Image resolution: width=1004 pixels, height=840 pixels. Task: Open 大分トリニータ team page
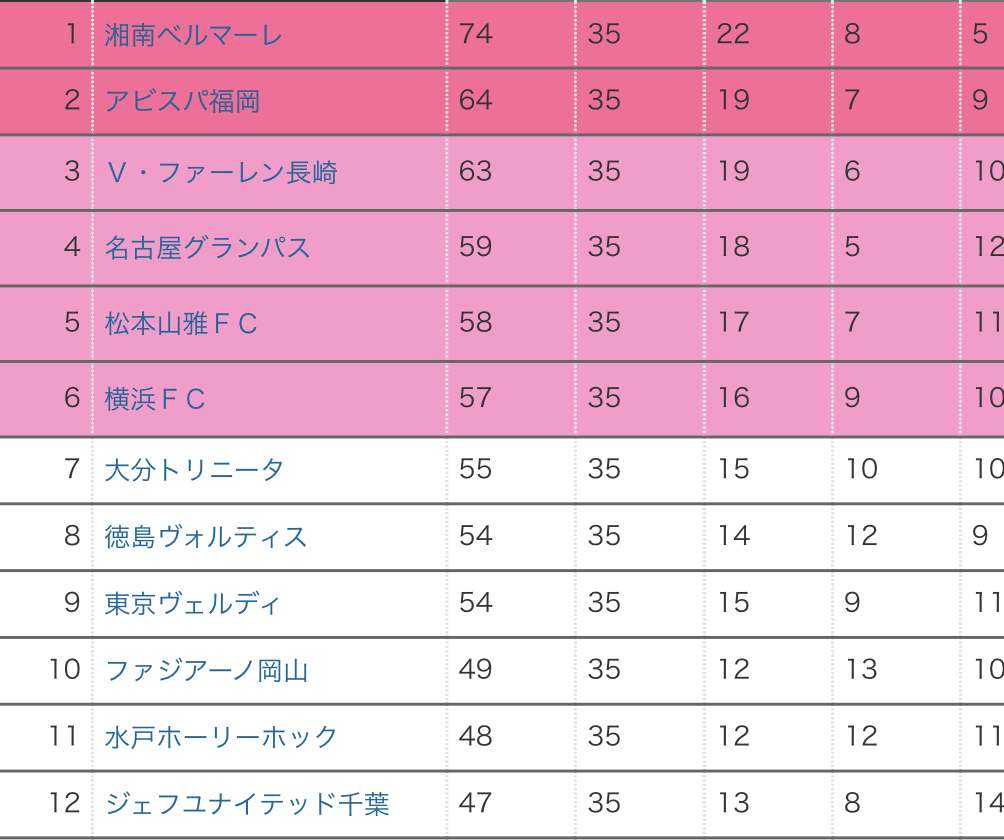click(x=194, y=470)
